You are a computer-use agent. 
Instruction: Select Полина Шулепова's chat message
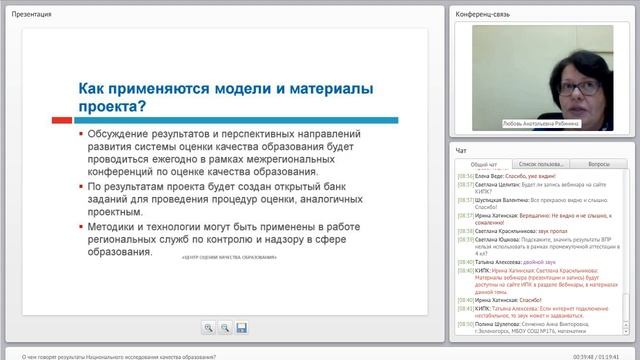[523, 327]
